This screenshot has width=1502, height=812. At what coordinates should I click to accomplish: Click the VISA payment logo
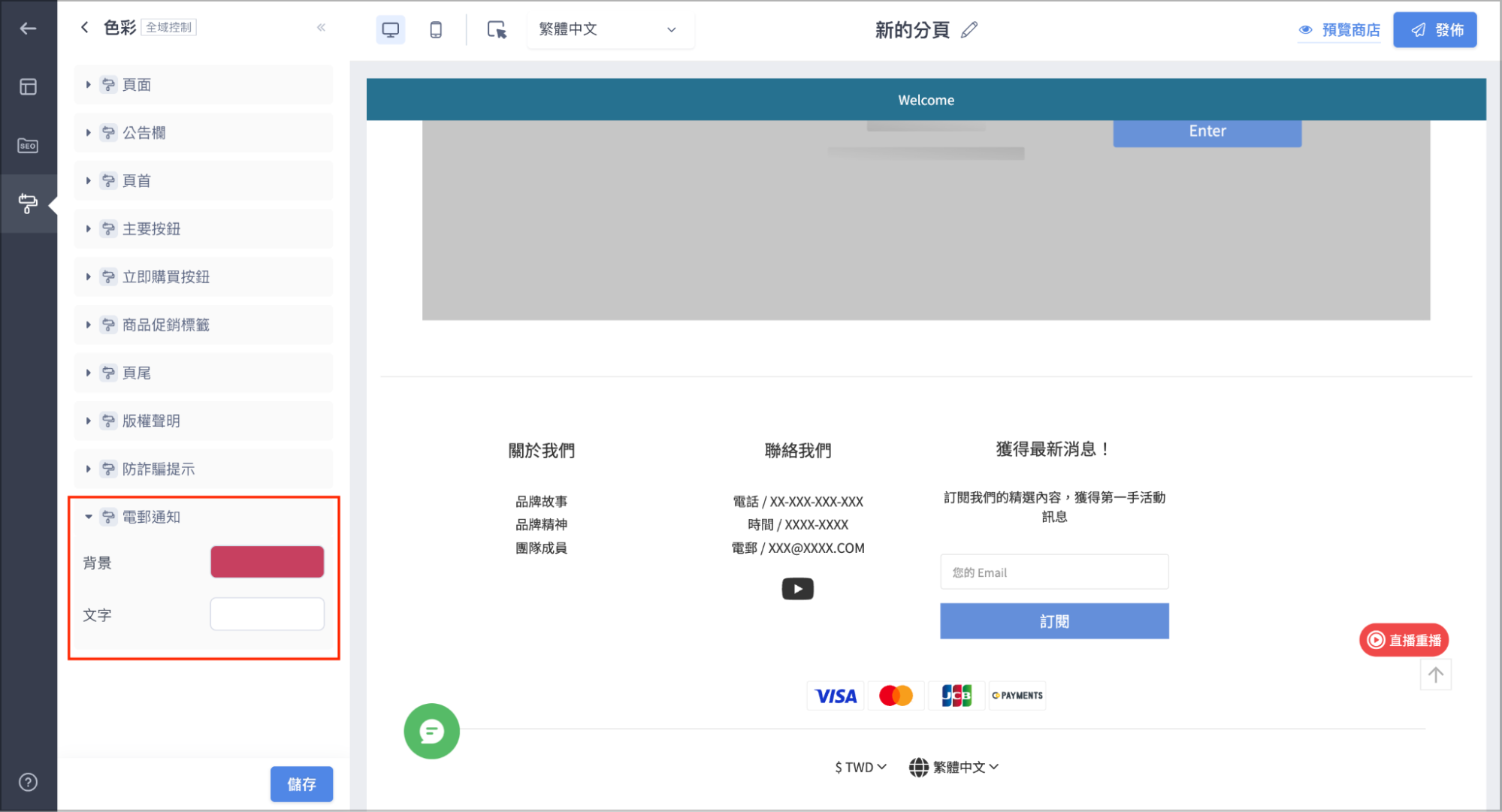pyautogui.click(x=836, y=696)
